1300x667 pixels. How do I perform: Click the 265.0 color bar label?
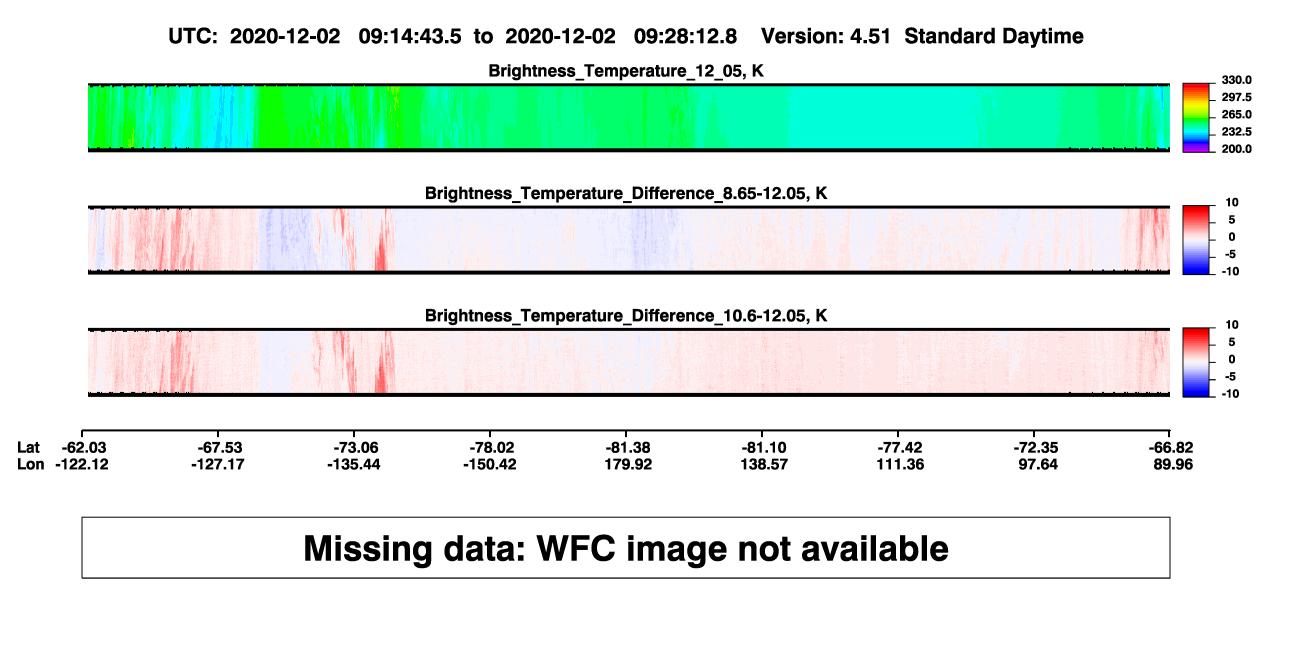tap(1238, 115)
